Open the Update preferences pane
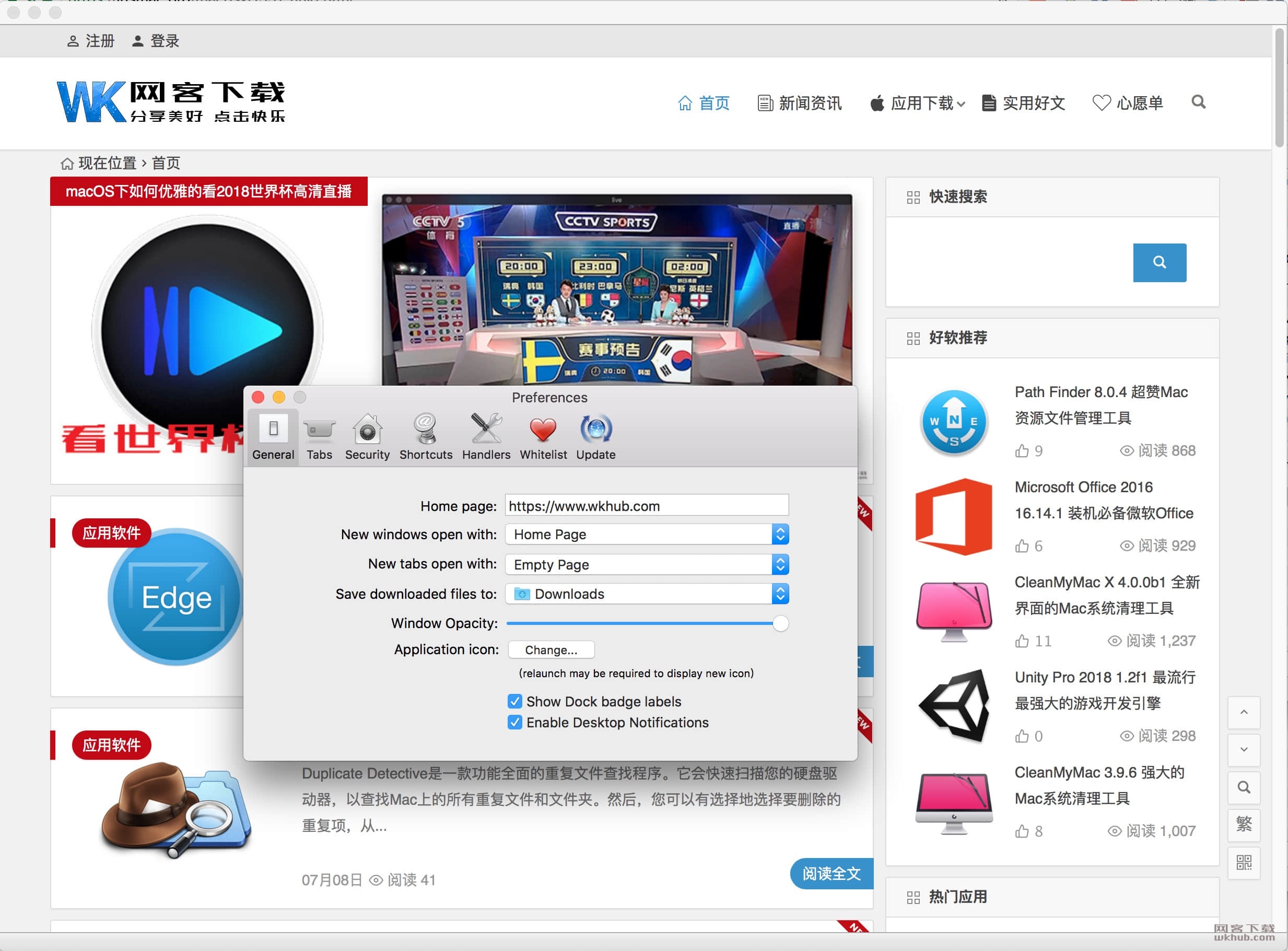This screenshot has width=1288, height=951. (x=595, y=436)
